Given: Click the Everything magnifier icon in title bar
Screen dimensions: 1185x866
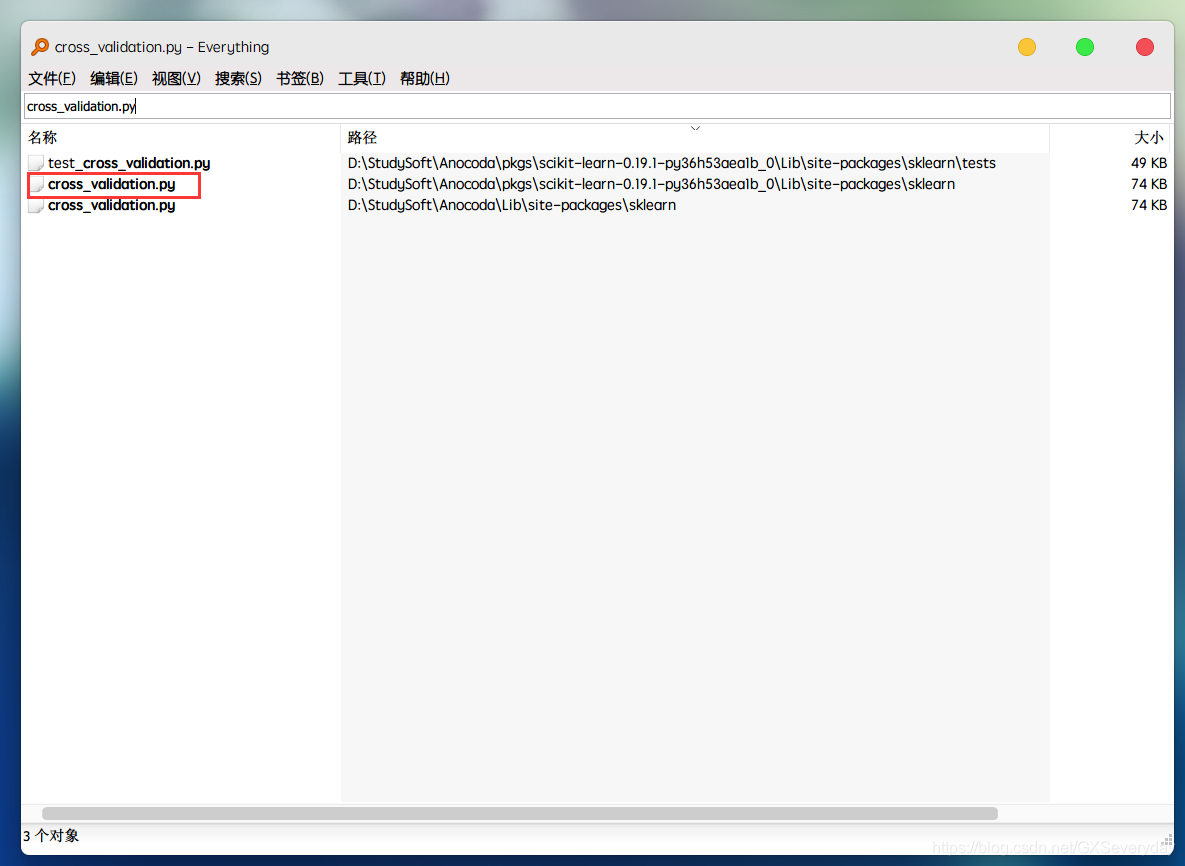Looking at the screenshot, I should point(40,47).
